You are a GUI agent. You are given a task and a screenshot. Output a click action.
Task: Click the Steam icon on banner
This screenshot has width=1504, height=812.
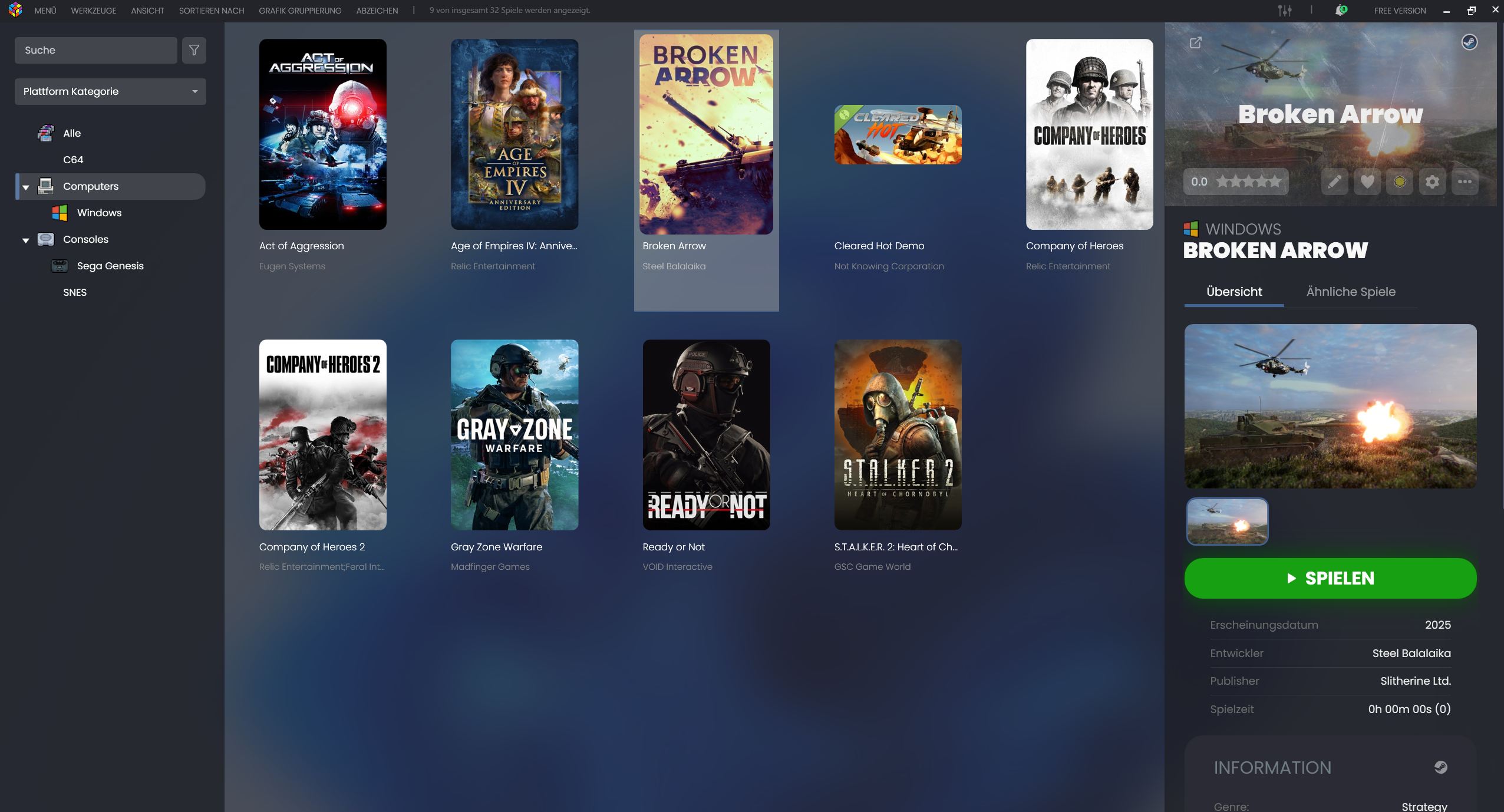click(1469, 42)
